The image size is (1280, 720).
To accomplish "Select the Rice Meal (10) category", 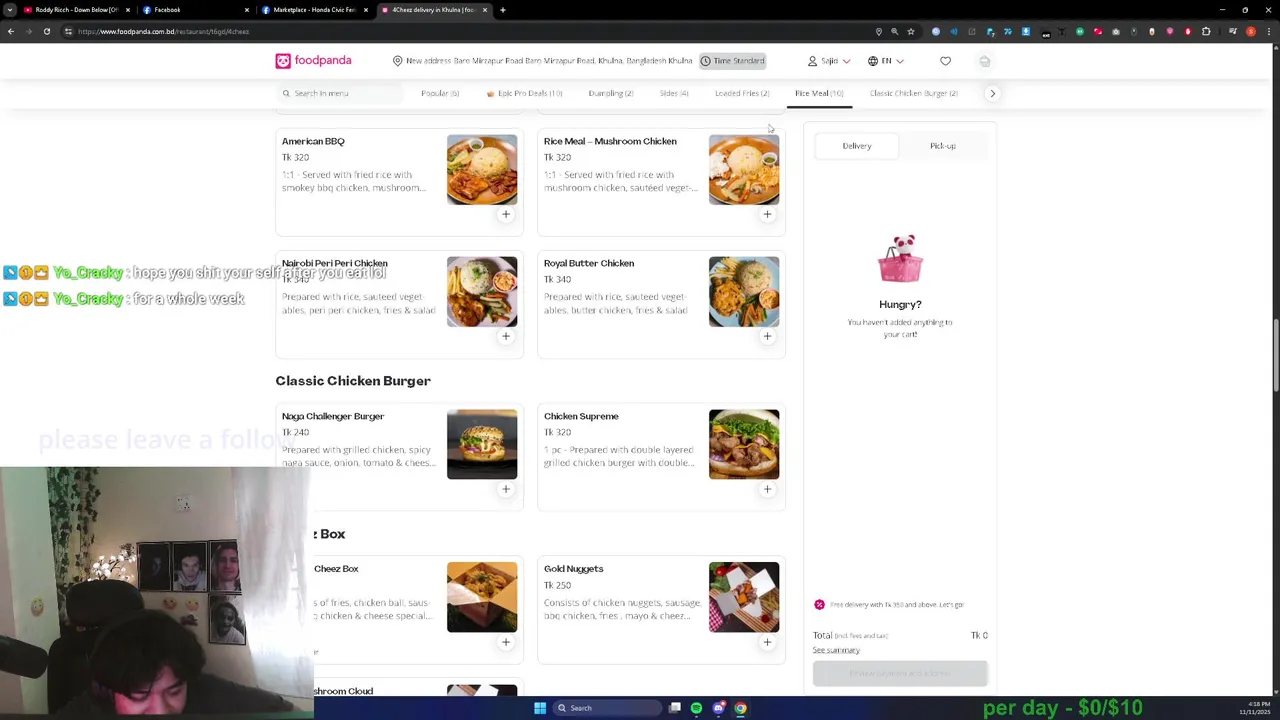I will (x=819, y=93).
